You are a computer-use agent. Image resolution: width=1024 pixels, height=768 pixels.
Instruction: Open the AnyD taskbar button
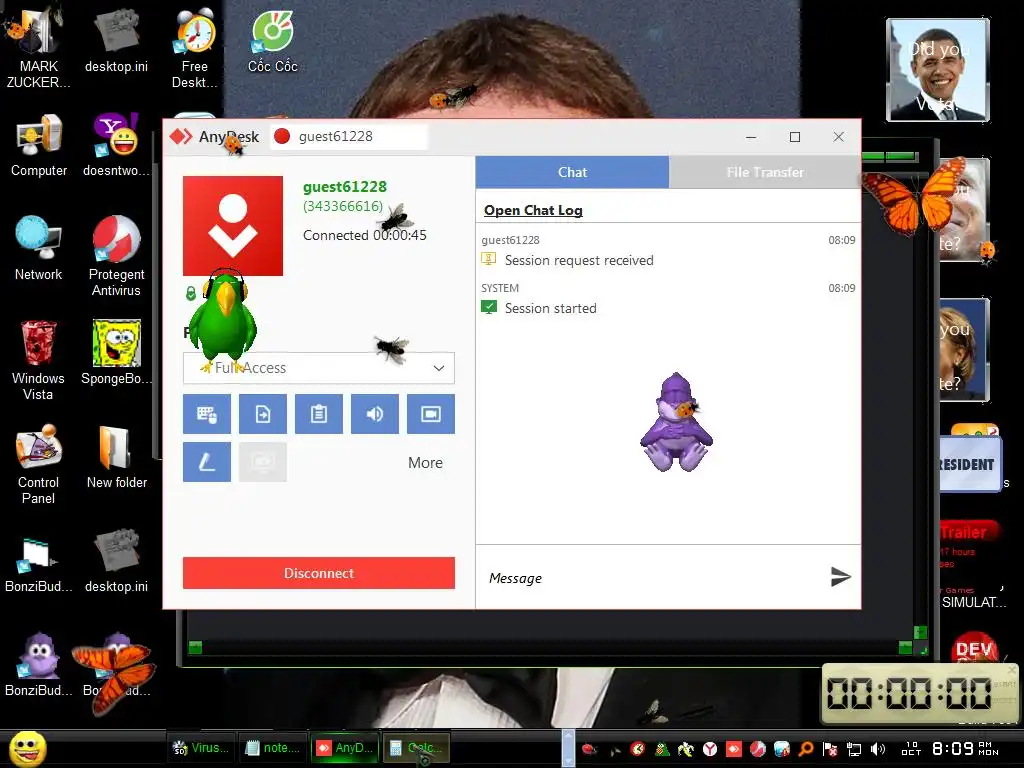(x=345, y=748)
